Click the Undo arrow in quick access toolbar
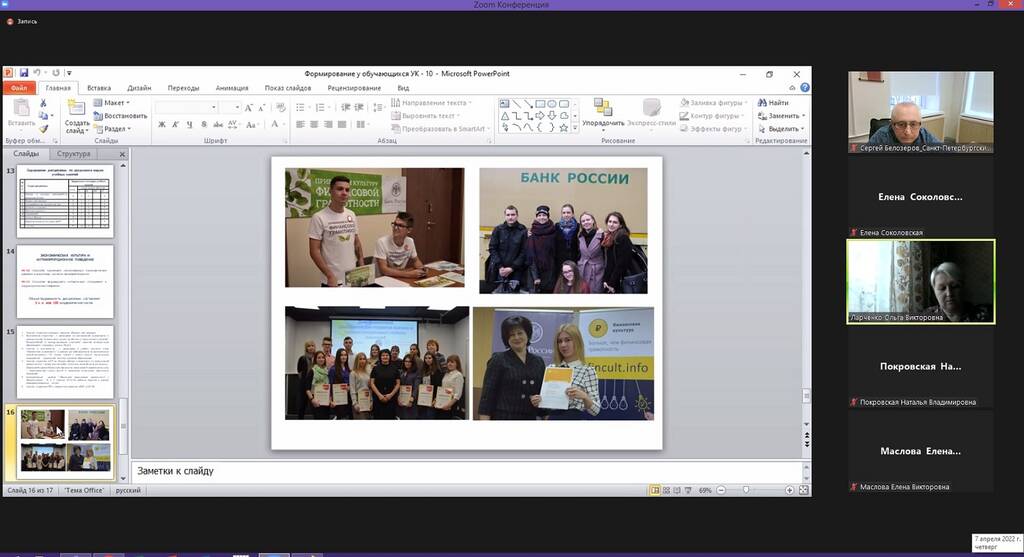 tap(37, 73)
